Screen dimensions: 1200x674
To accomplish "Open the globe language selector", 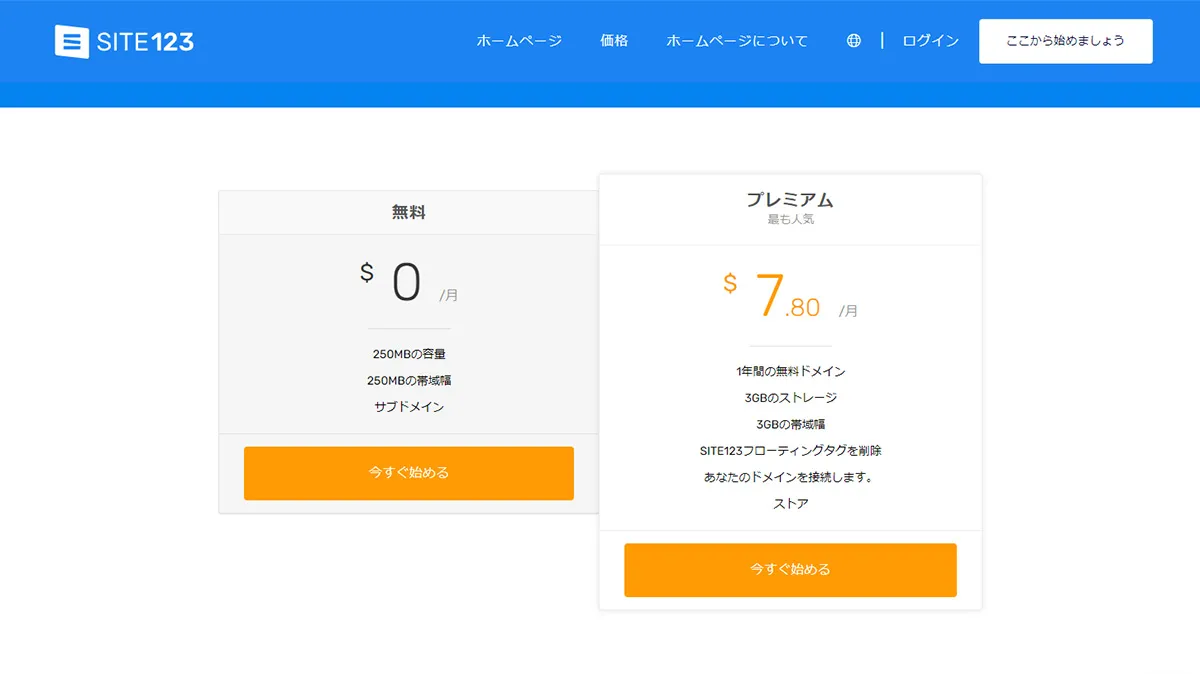I will 853,41.
